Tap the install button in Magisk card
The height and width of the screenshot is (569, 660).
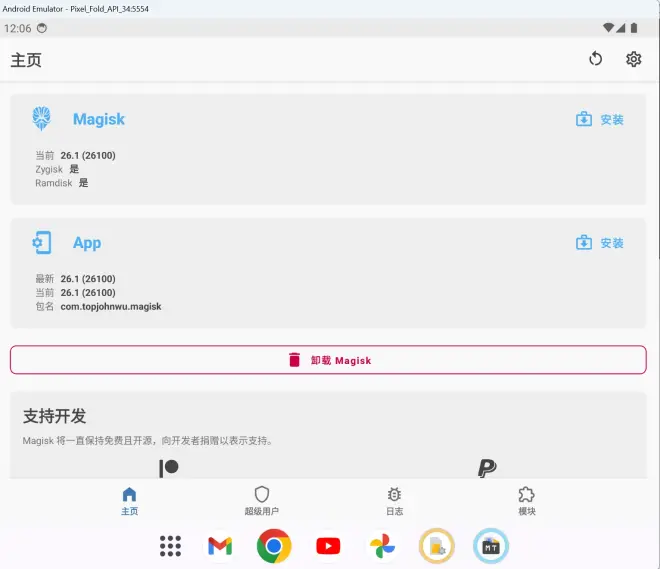600,120
